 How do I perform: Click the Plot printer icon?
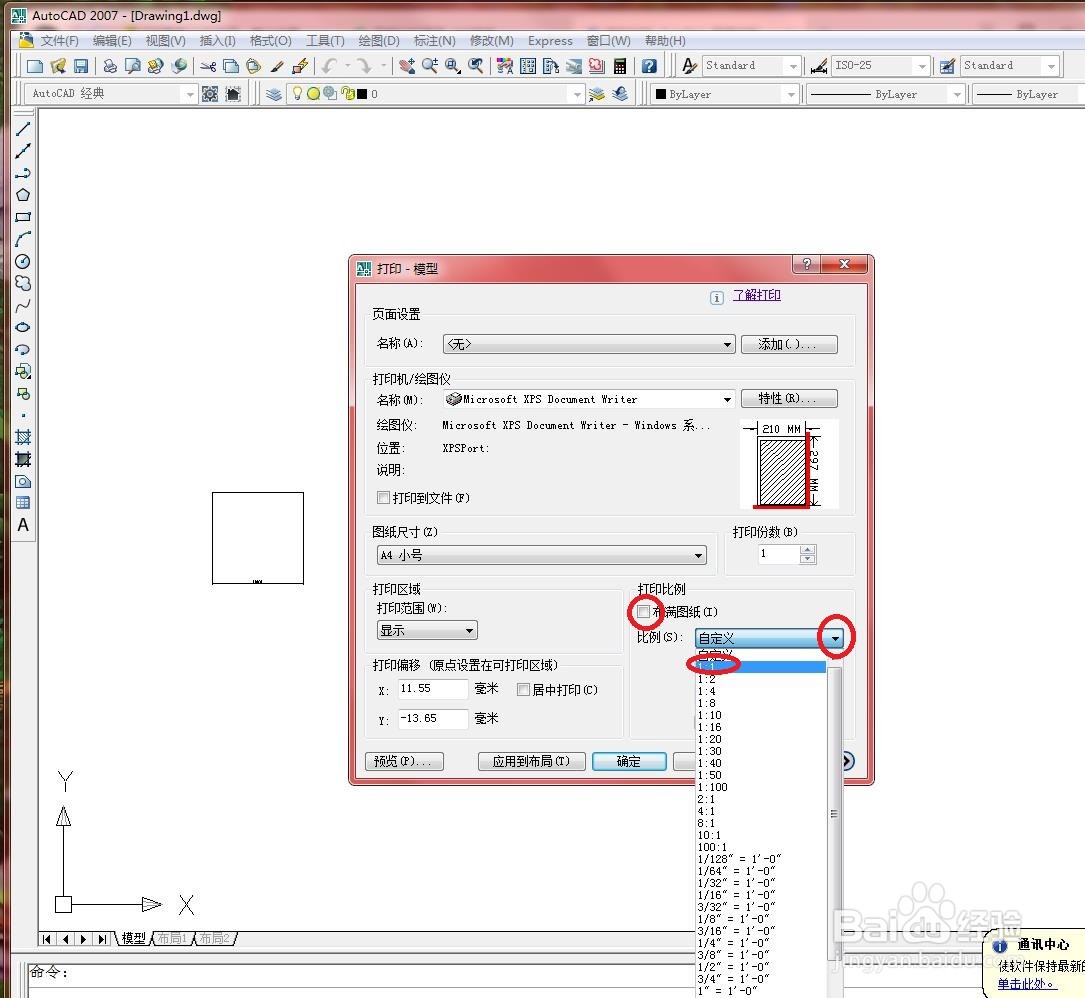click(109, 66)
